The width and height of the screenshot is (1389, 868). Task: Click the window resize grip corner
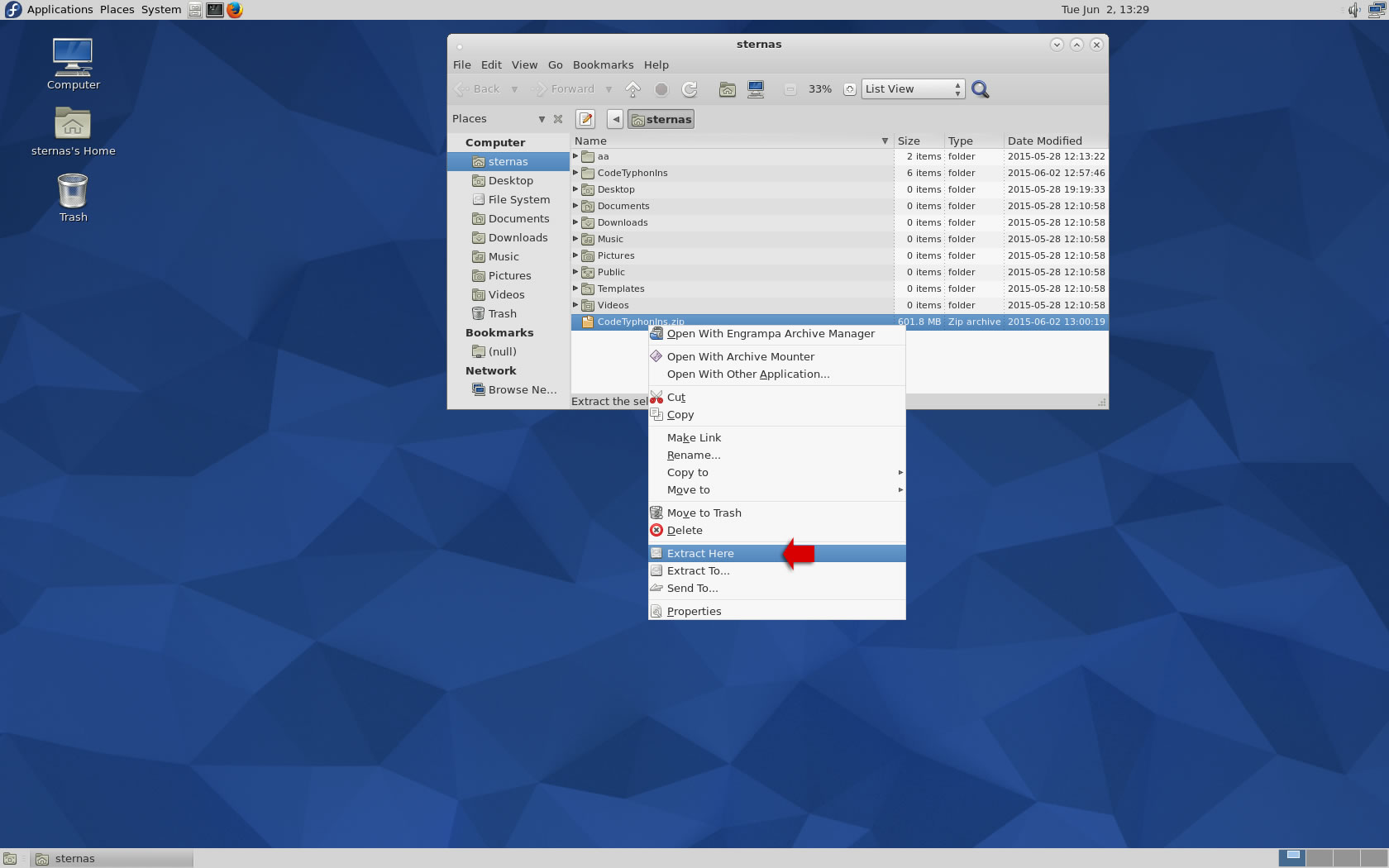tap(1101, 403)
